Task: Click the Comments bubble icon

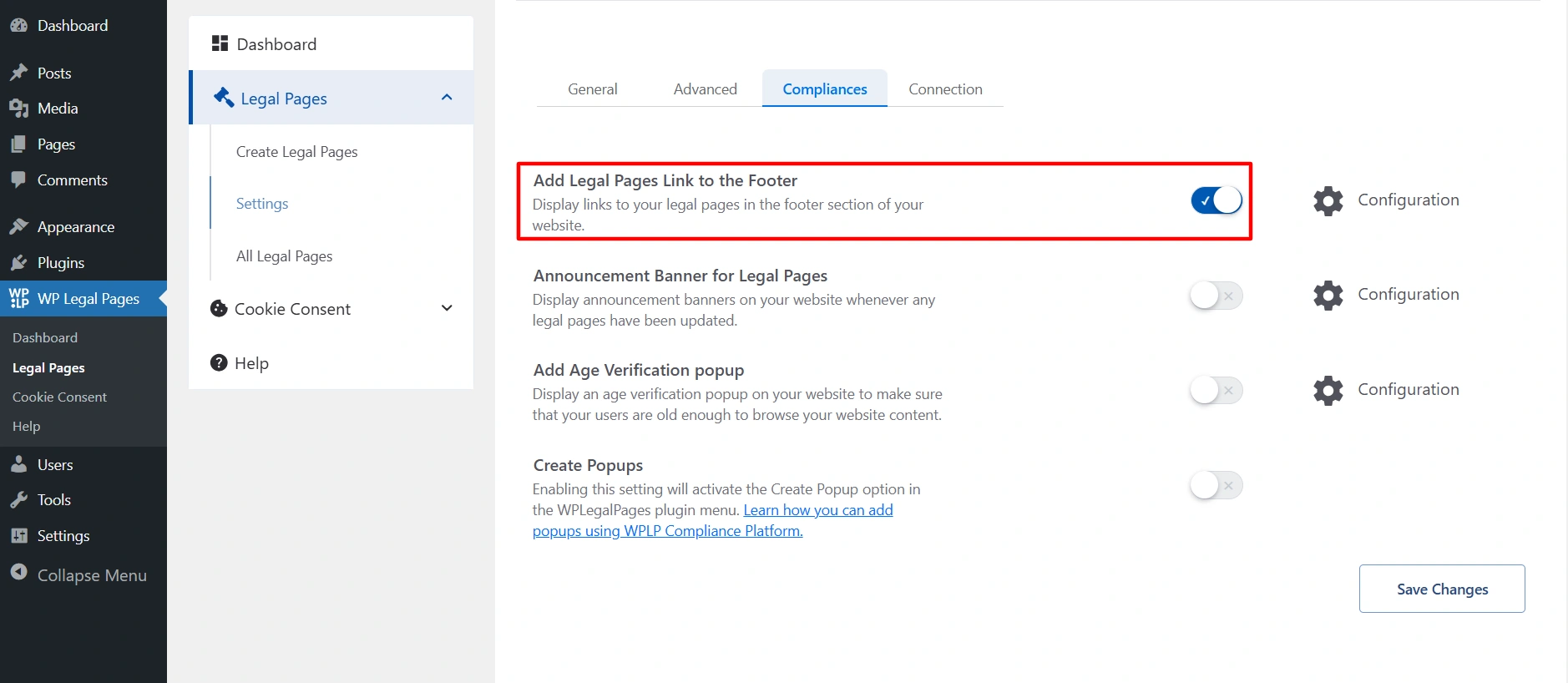Action: 18,180
